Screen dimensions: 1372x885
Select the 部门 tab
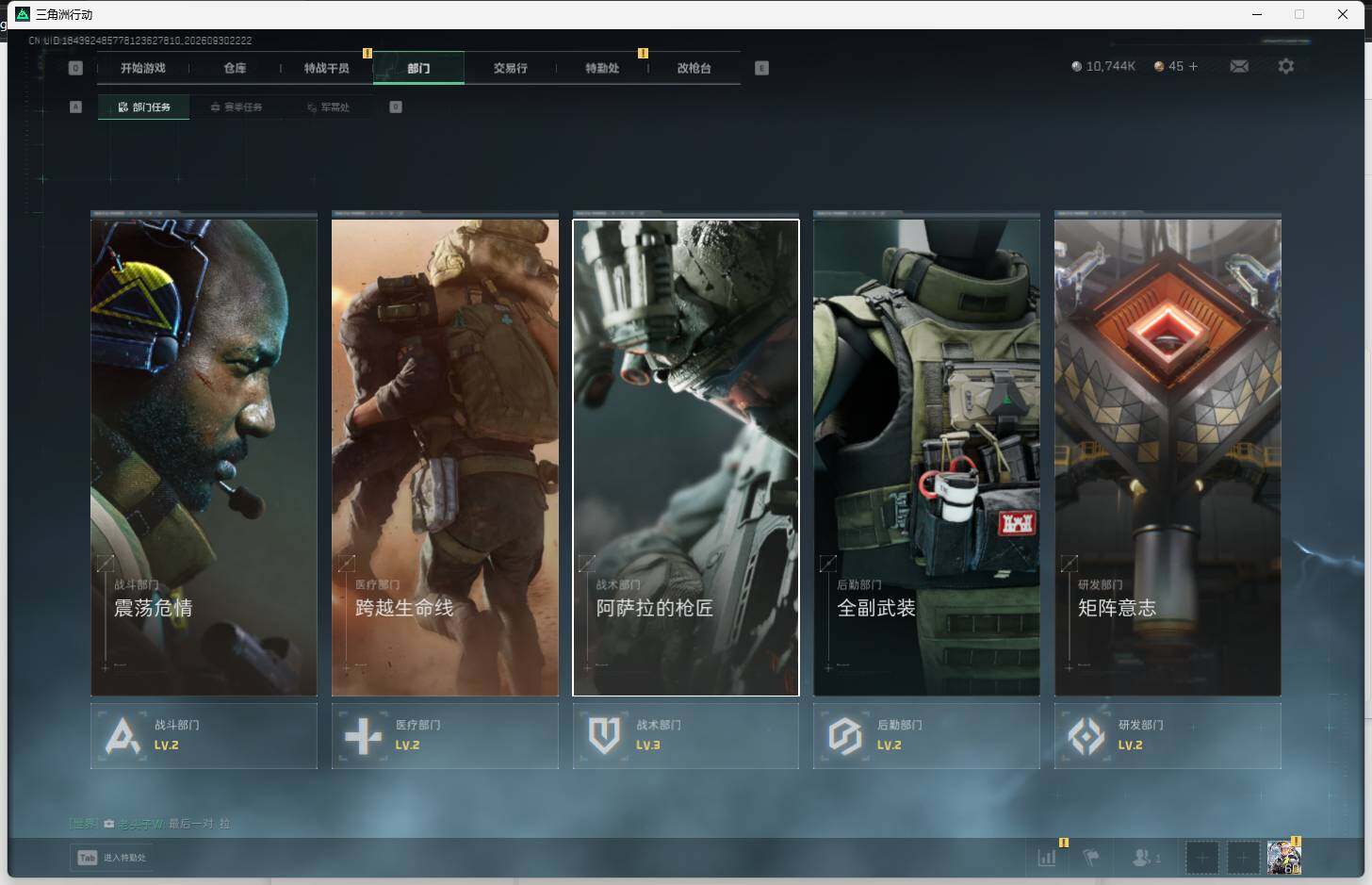(418, 68)
